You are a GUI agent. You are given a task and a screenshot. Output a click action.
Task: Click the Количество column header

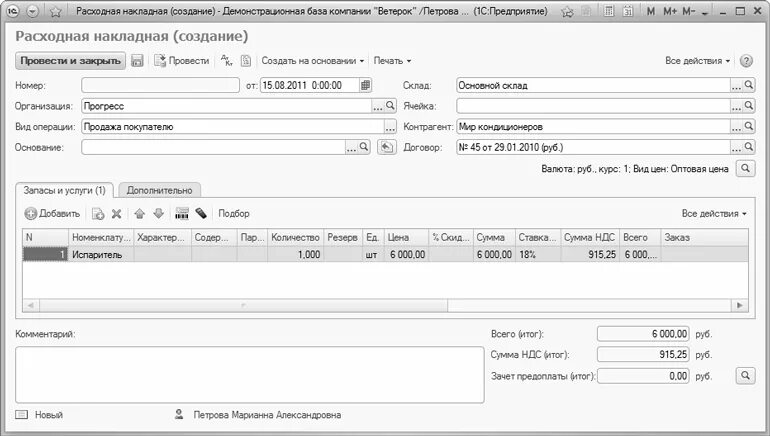tap(295, 237)
